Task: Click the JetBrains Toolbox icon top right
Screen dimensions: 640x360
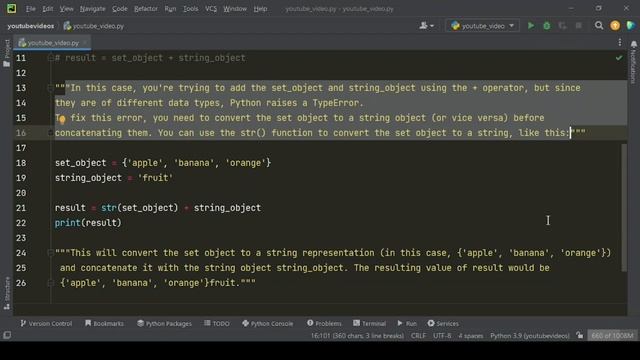Action: click(631, 26)
